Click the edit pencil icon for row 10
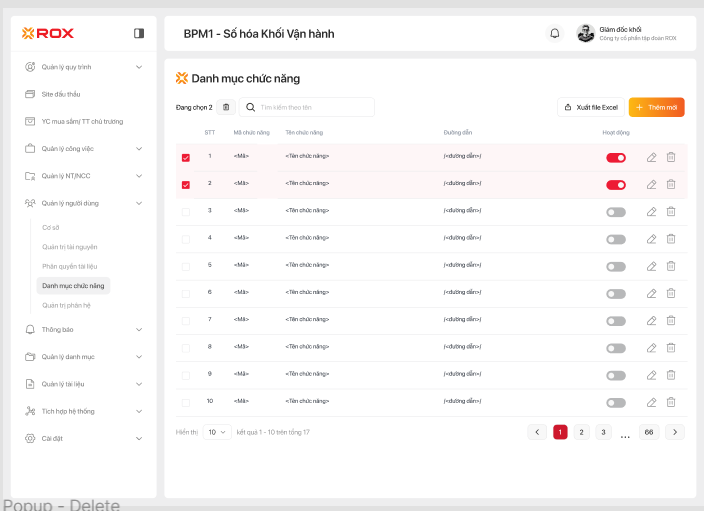This screenshot has height=511, width=704. [x=651, y=402]
